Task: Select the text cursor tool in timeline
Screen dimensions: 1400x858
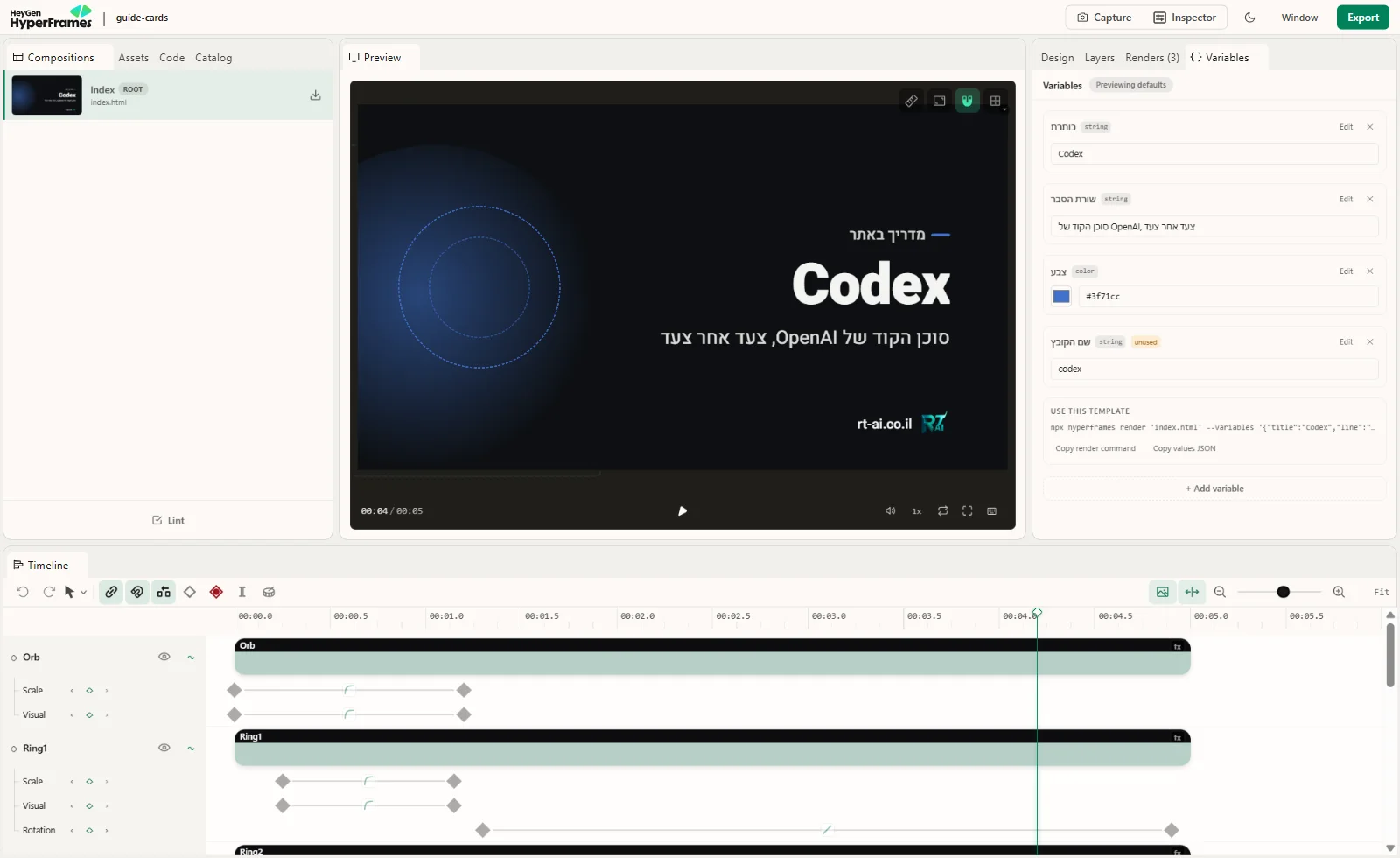Action: [242, 592]
